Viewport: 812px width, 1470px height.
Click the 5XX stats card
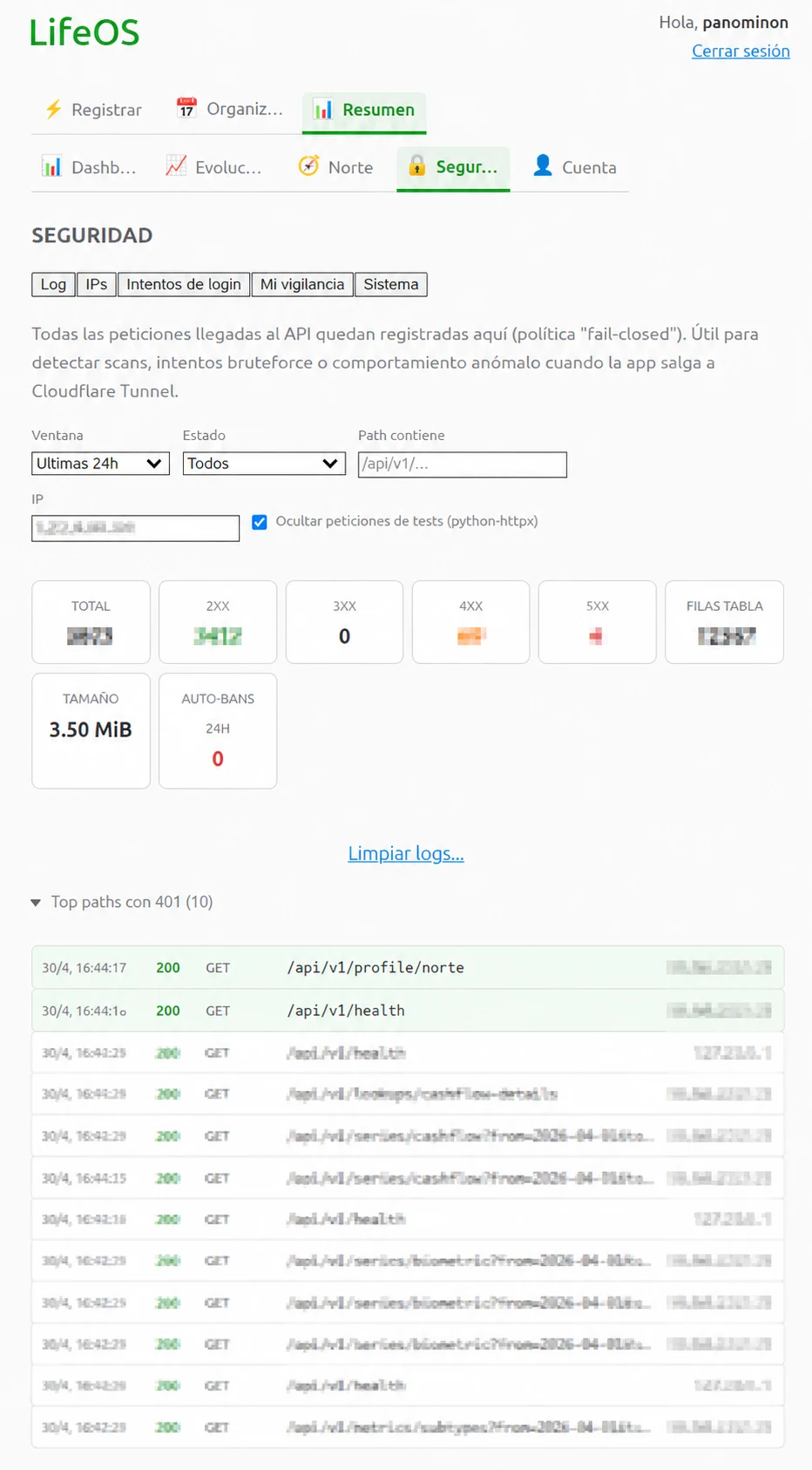598,622
